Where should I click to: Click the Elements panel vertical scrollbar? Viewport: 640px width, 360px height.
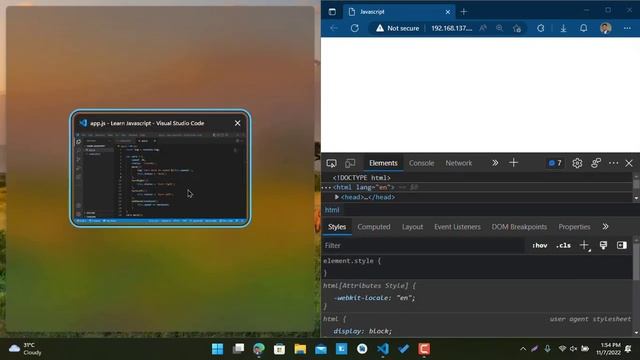tap(636, 187)
